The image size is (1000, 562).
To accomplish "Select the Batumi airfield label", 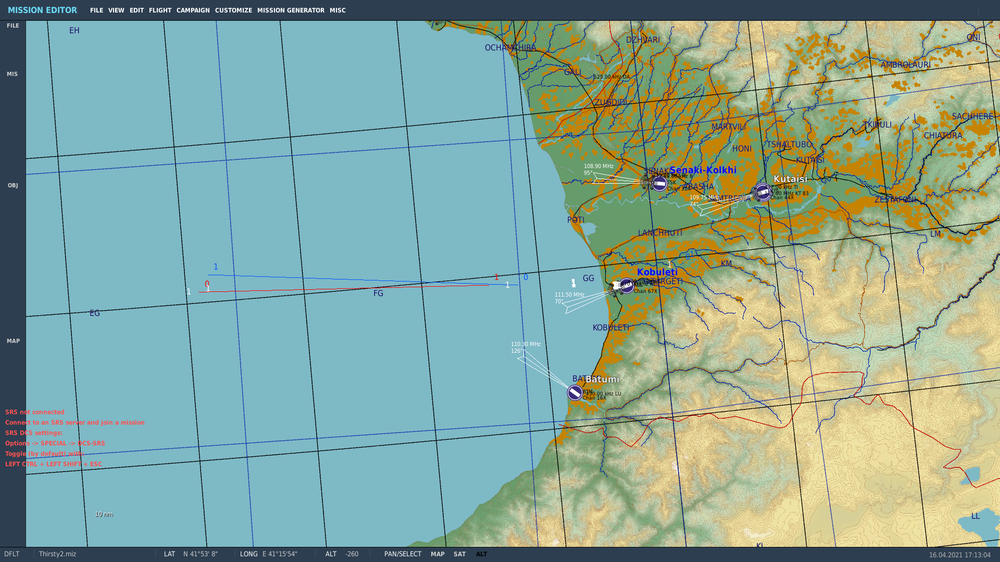I will (x=602, y=379).
